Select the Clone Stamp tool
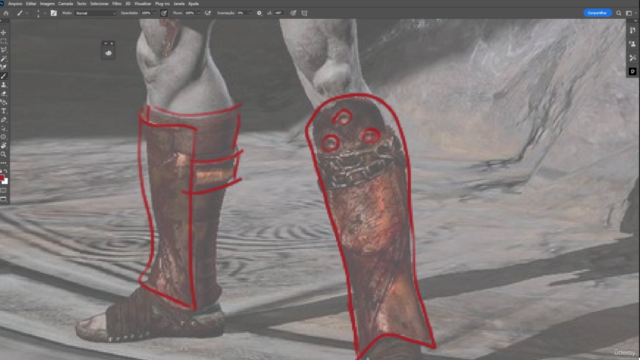Image resolution: width=640 pixels, height=360 pixels. (x=4, y=84)
